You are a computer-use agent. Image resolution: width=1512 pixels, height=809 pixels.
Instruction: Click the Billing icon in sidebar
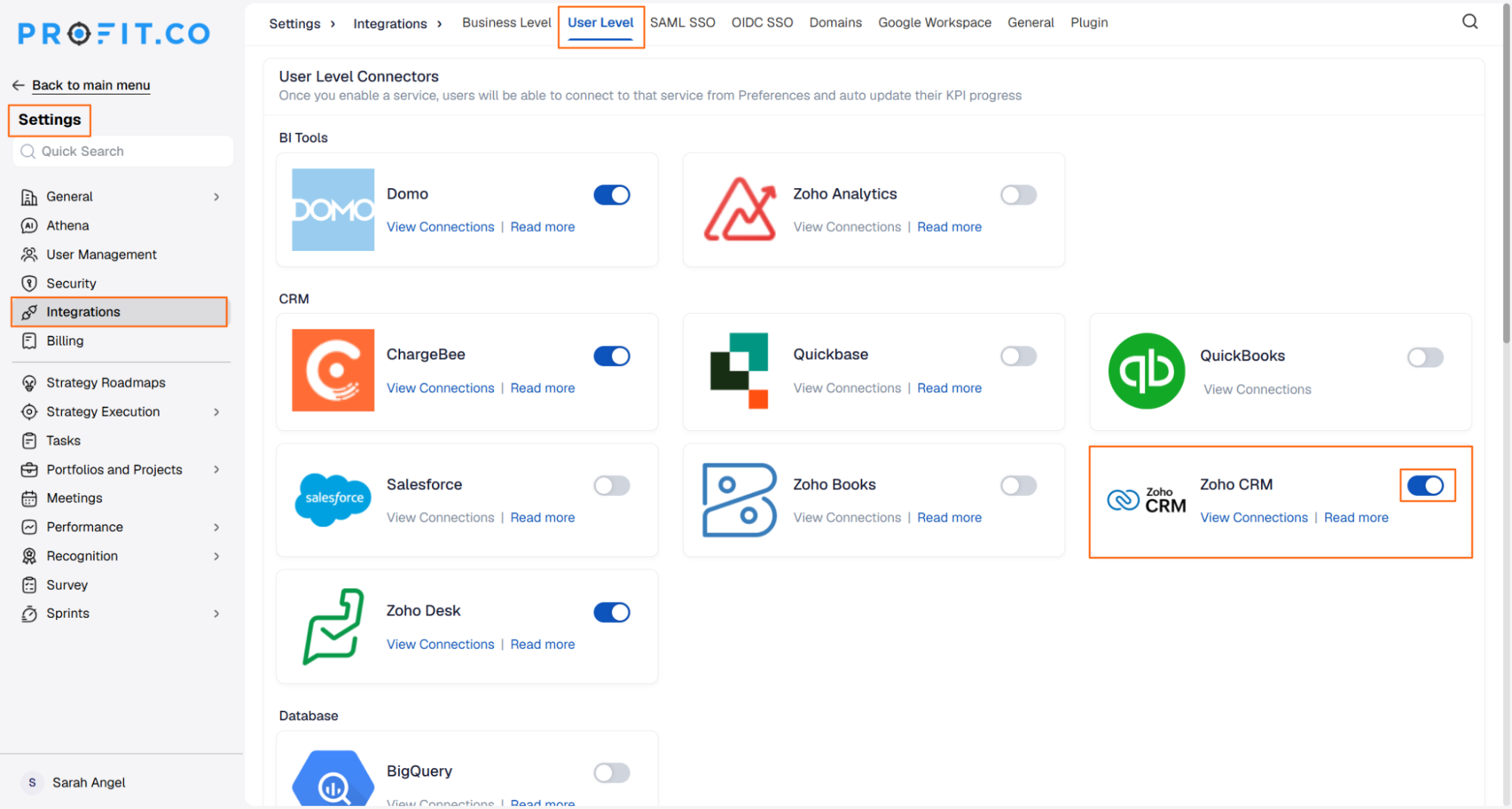click(x=29, y=341)
